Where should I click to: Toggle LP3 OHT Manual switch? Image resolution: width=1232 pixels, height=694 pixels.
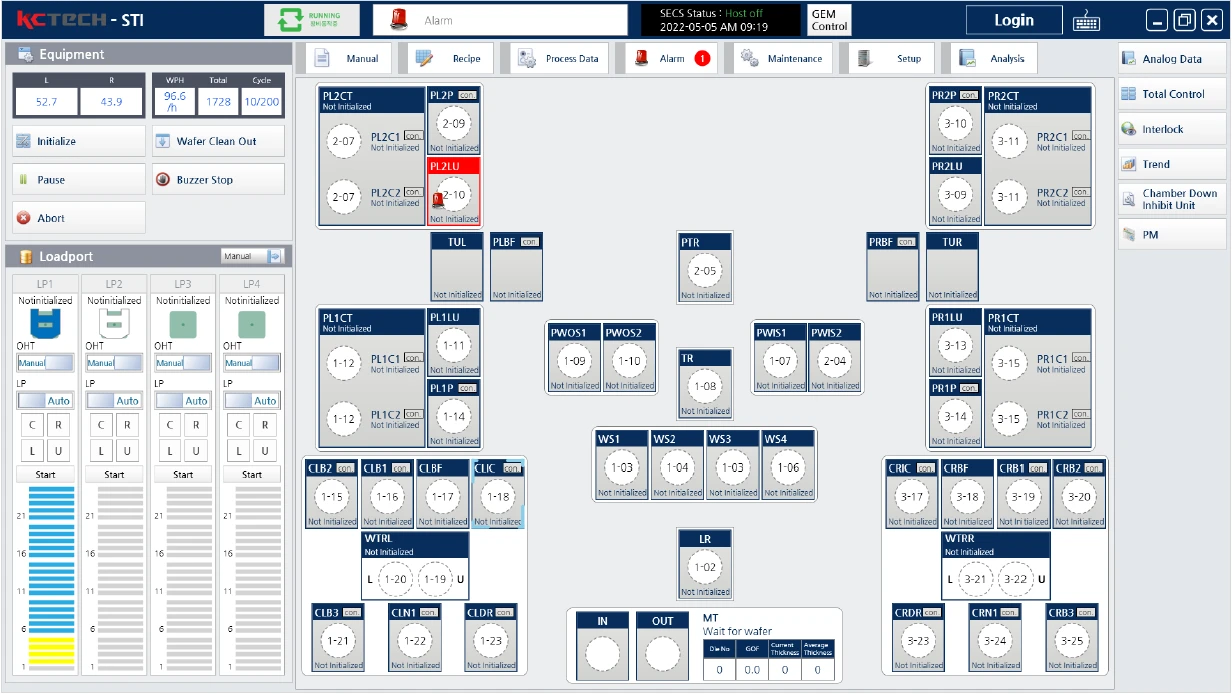coord(183,363)
